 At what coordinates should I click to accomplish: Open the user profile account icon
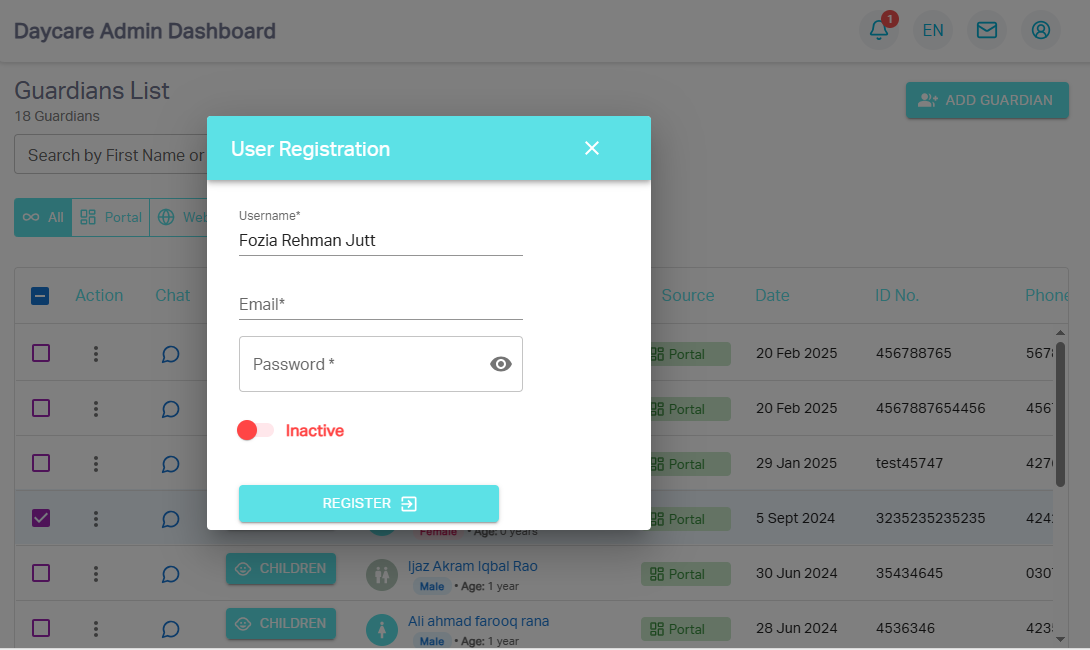[x=1040, y=30]
